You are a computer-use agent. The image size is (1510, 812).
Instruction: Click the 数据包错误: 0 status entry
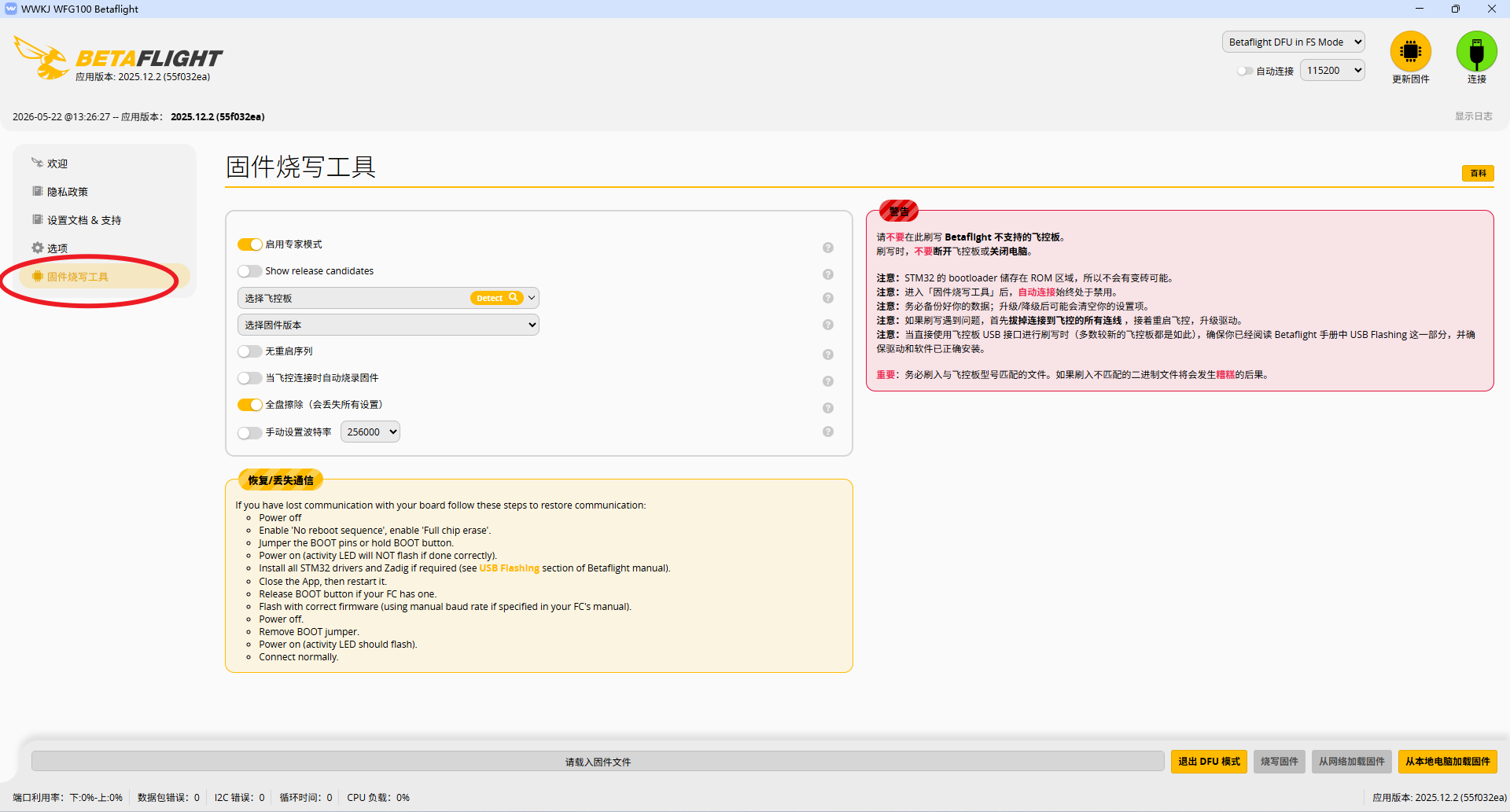[x=168, y=797]
